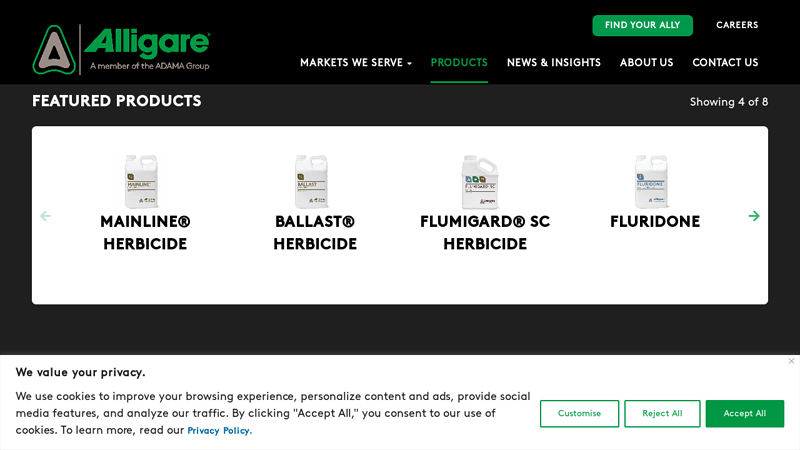The width and height of the screenshot is (800, 450).
Task: Click the Customise cookies button
Action: click(x=579, y=413)
